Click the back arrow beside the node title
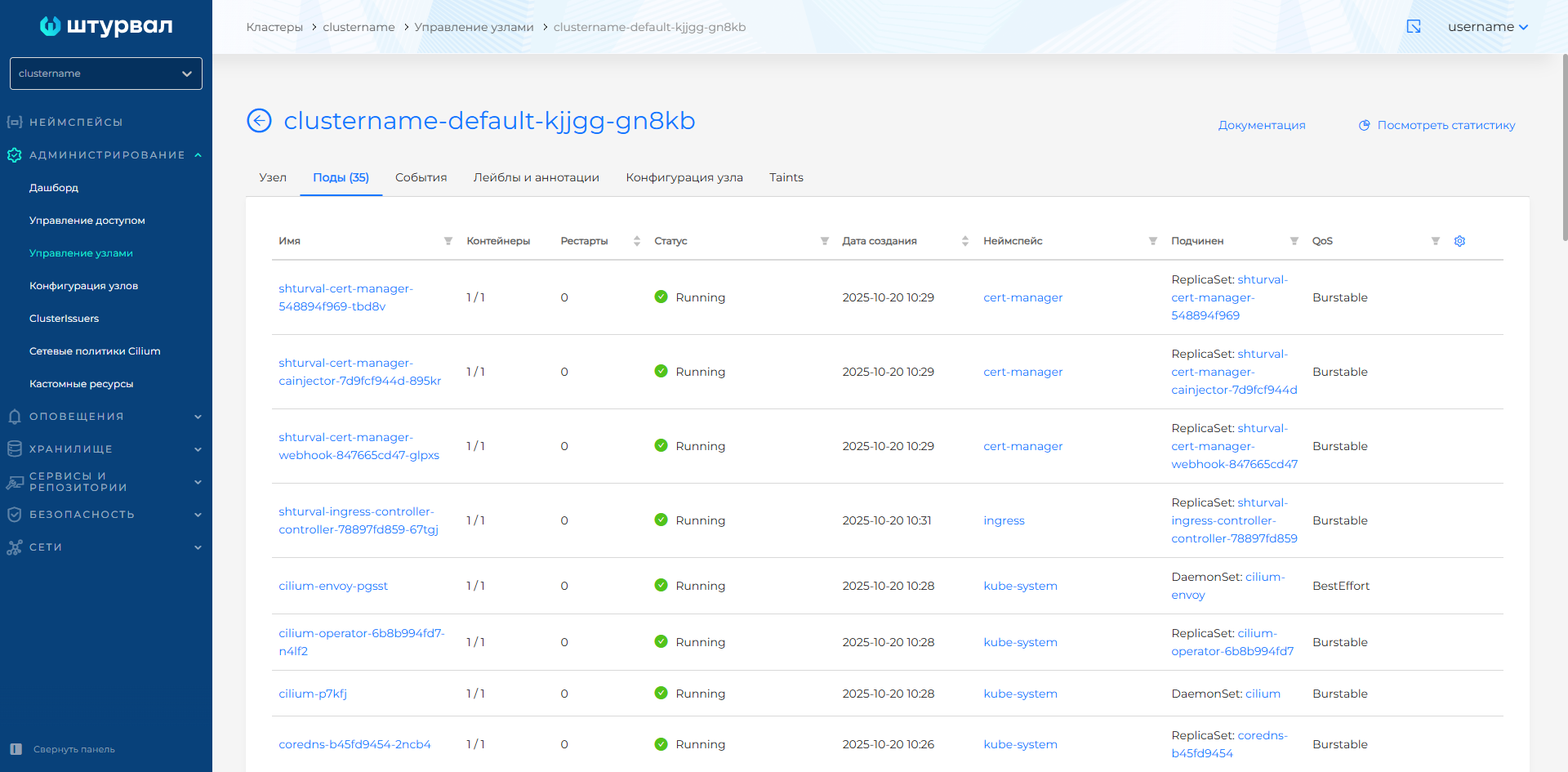 [259, 121]
